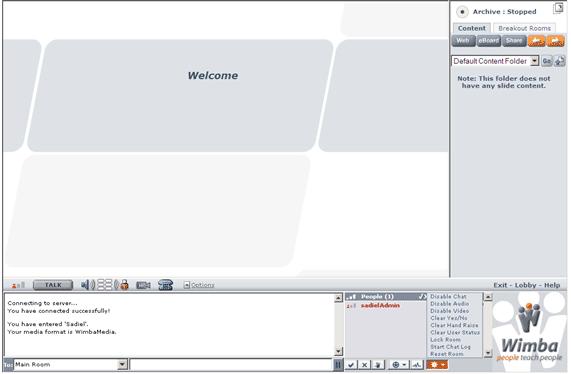Click the telephone dial-in icon
Image resolution: width=571 pixels, height=374 pixels.
pos(165,285)
